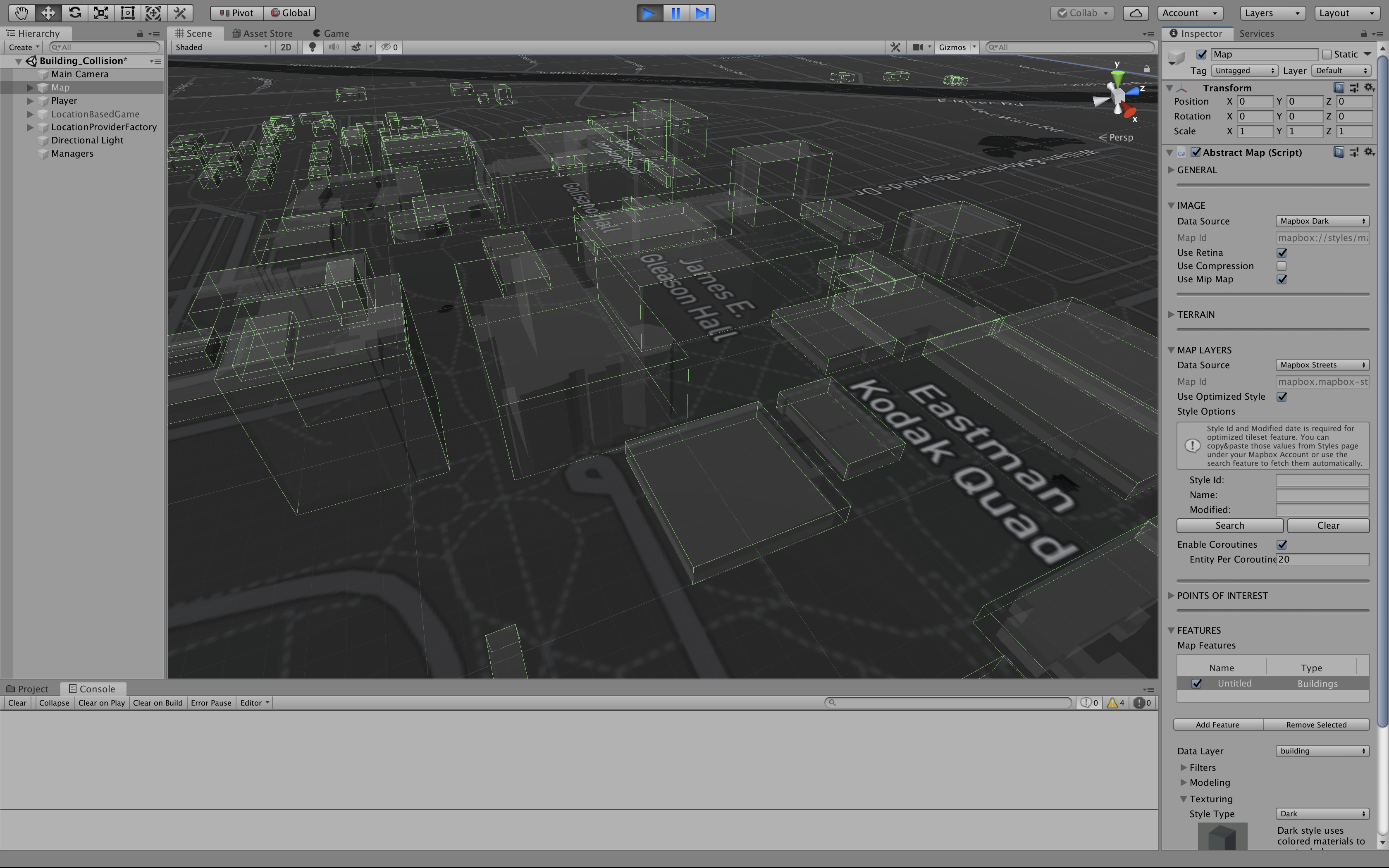Expand the Player hierarchy item

(30, 100)
